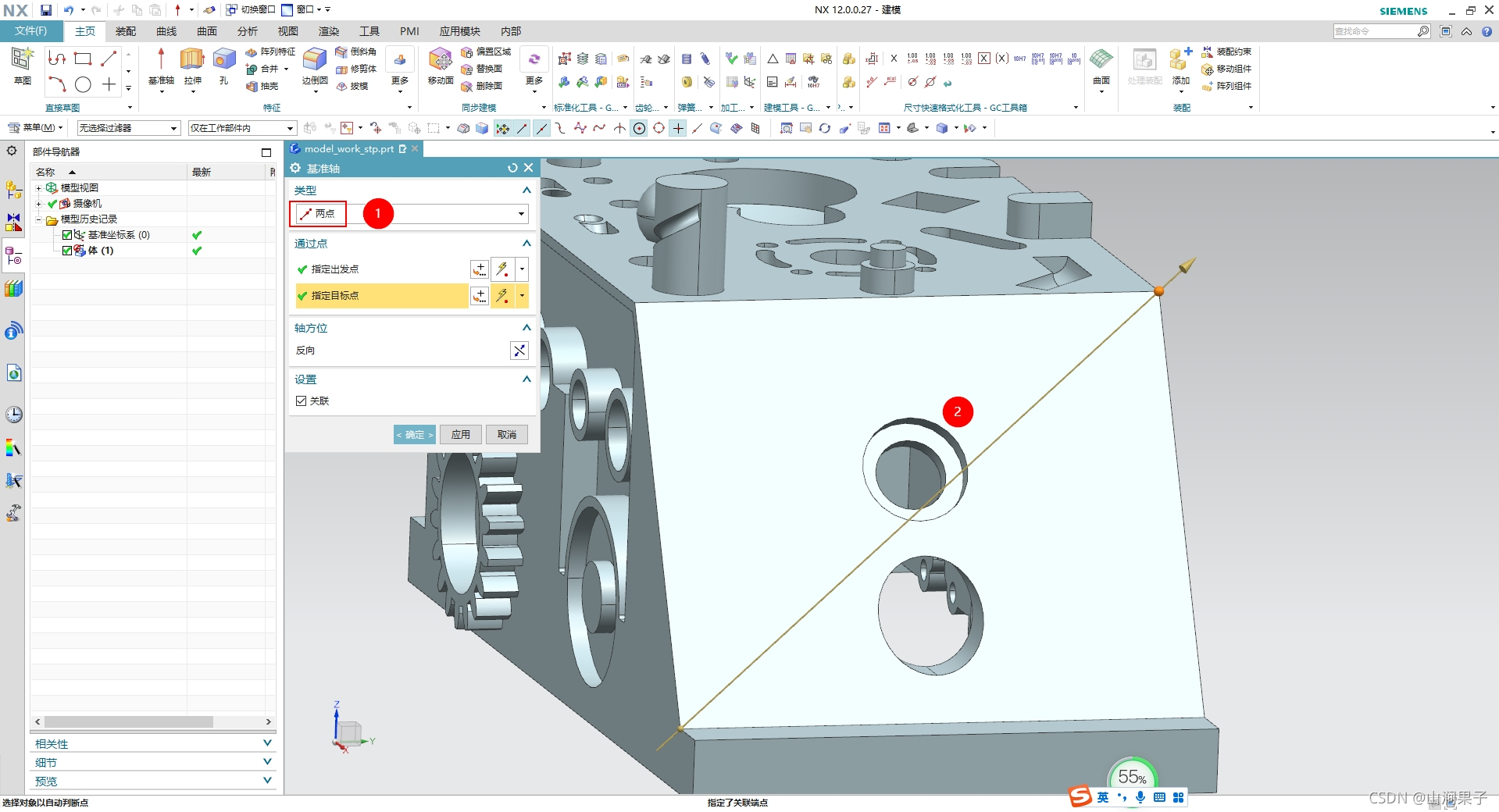Click the 装配约束 assembly constraints icon
The image size is (1499, 812).
(x=1226, y=52)
